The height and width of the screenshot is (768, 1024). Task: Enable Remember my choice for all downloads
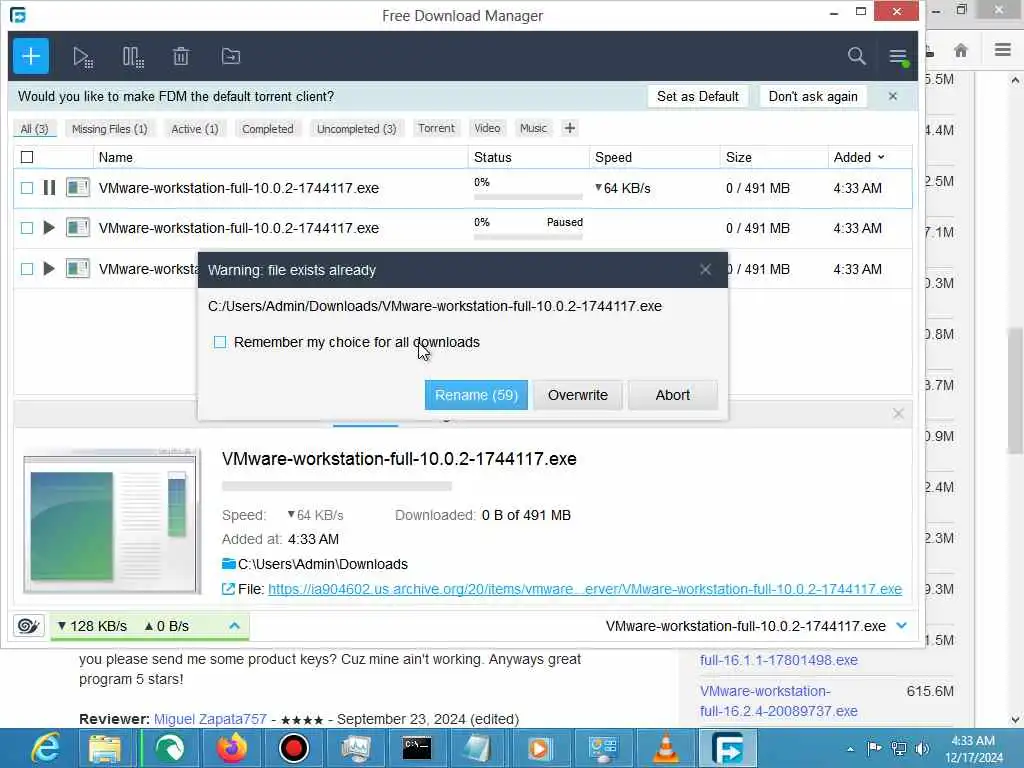point(220,342)
